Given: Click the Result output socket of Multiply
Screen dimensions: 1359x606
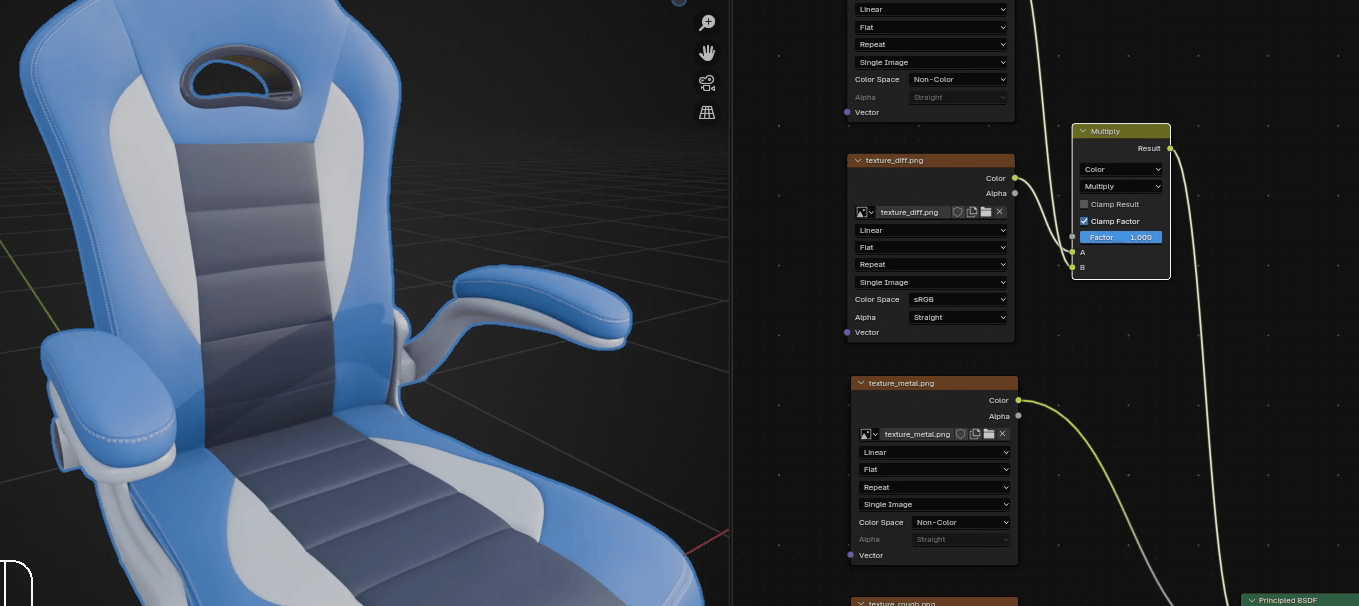Looking at the screenshot, I should (1170, 149).
